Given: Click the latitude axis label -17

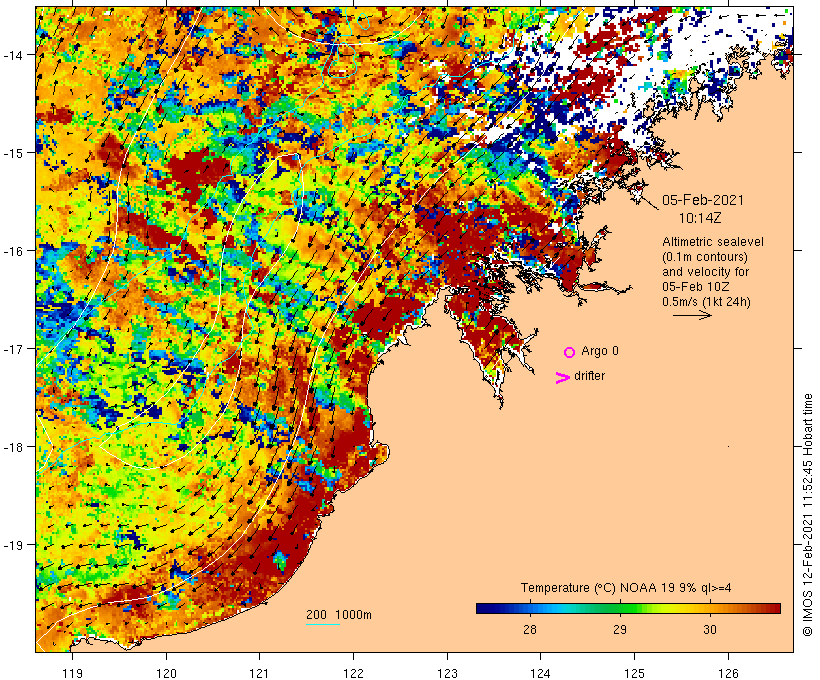Looking at the screenshot, I should pos(12,349).
